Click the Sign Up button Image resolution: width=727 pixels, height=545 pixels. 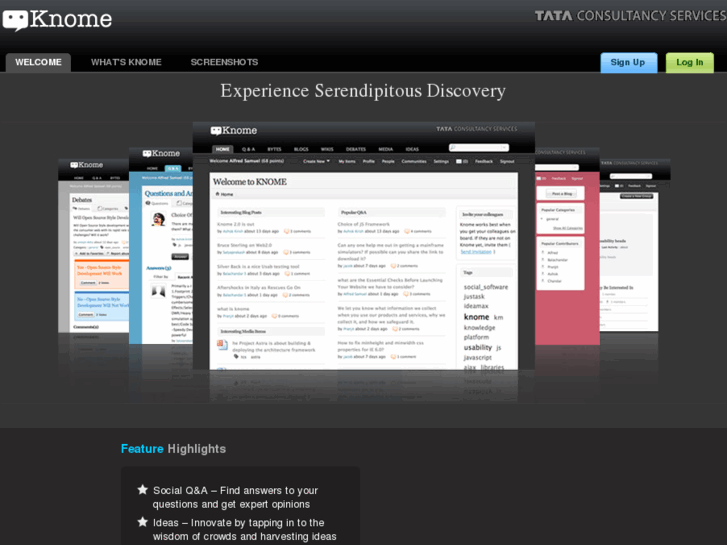pyautogui.click(x=629, y=63)
